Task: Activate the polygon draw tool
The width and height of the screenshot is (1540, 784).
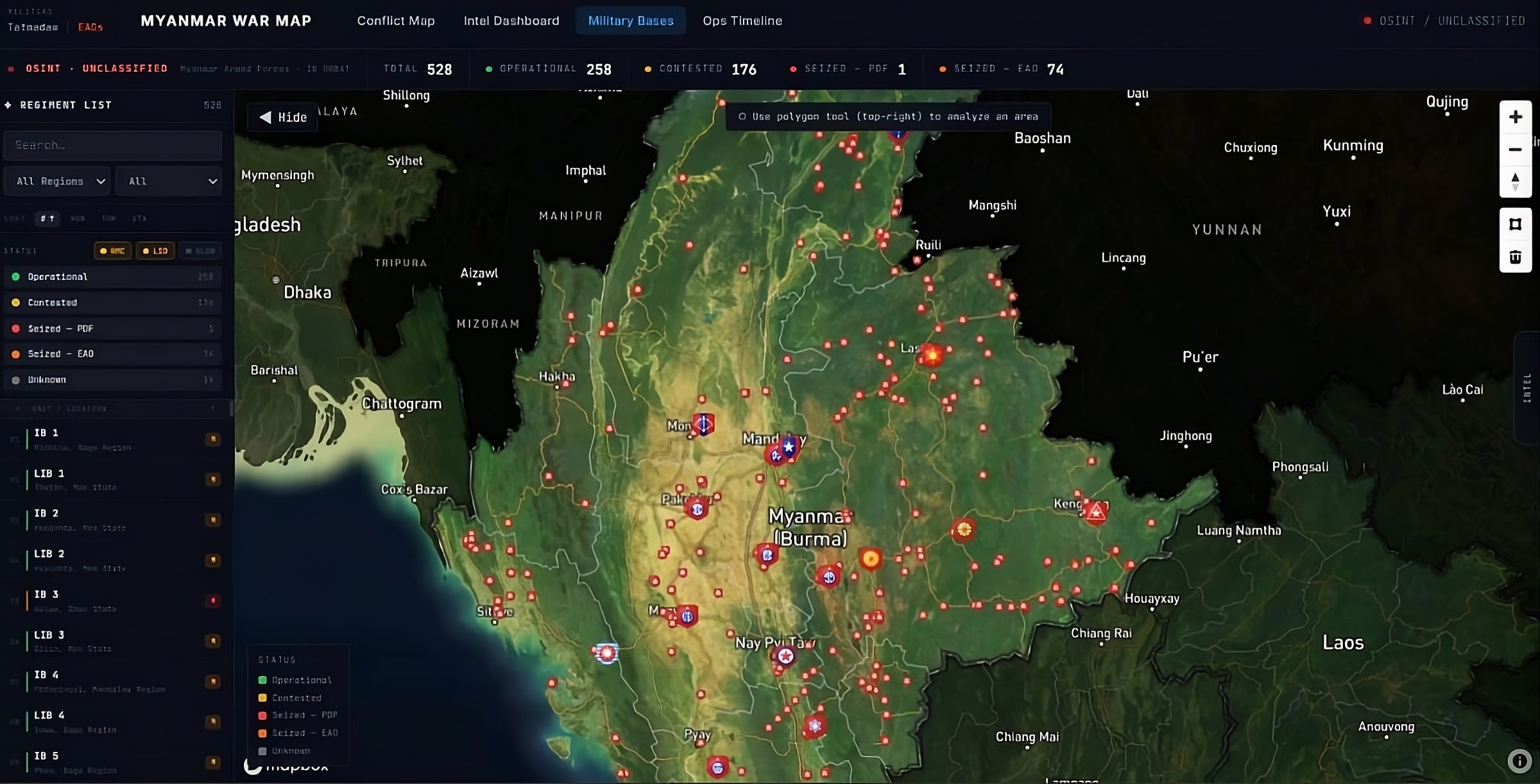Action: [x=1516, y=225]
